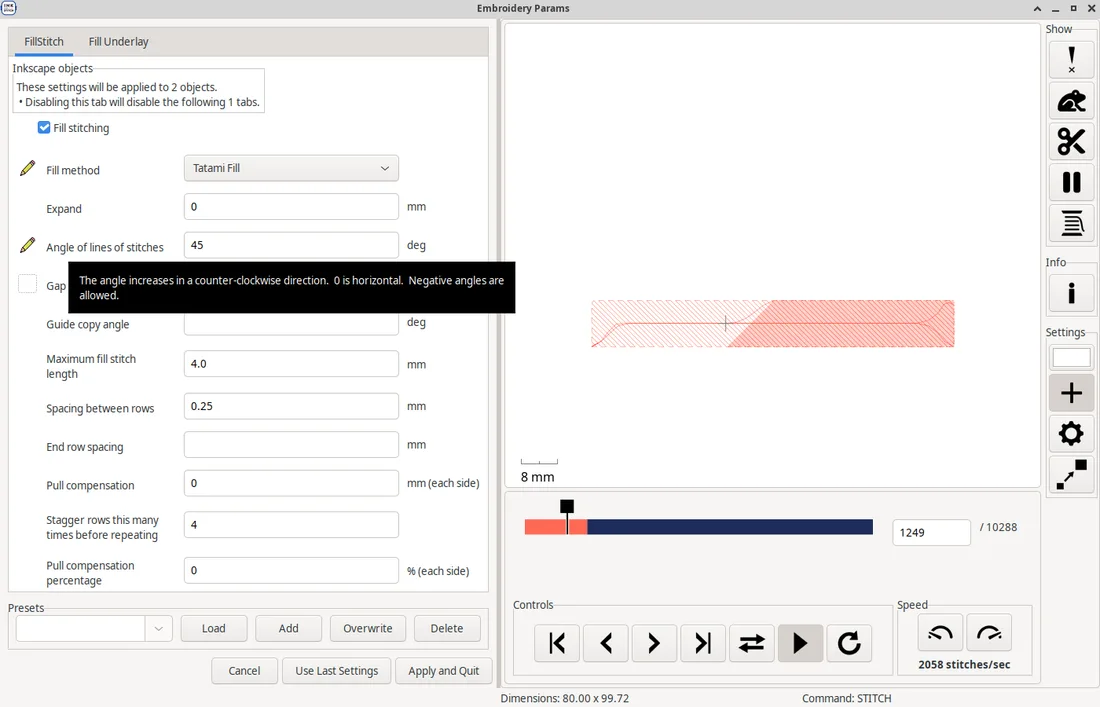Slow down simulation speed

point(940,633)
